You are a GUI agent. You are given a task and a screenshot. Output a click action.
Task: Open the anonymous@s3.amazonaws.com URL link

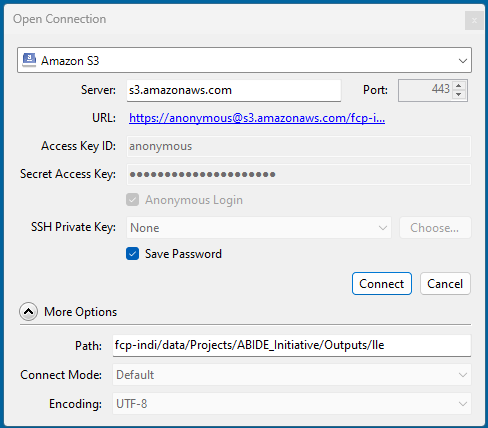257,118
